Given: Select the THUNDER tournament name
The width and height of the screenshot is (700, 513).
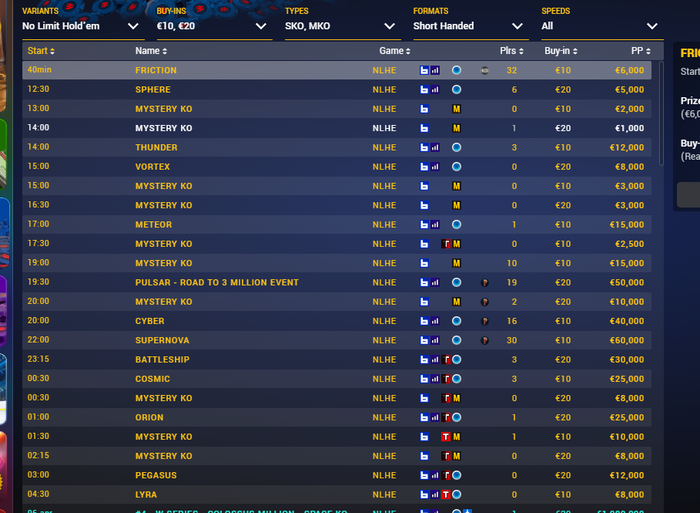Looking at the screenshot, I should (x=156, y=147).
